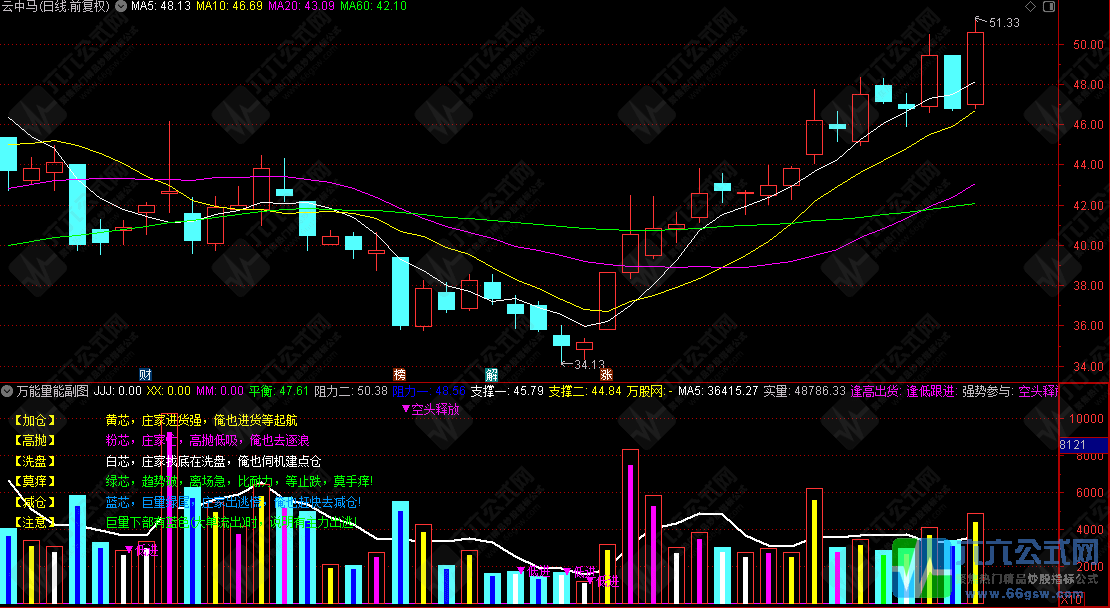Click the 【高抛】 legend line
This screenshot has height=608, width=1110.
click(x=160, y=441)
